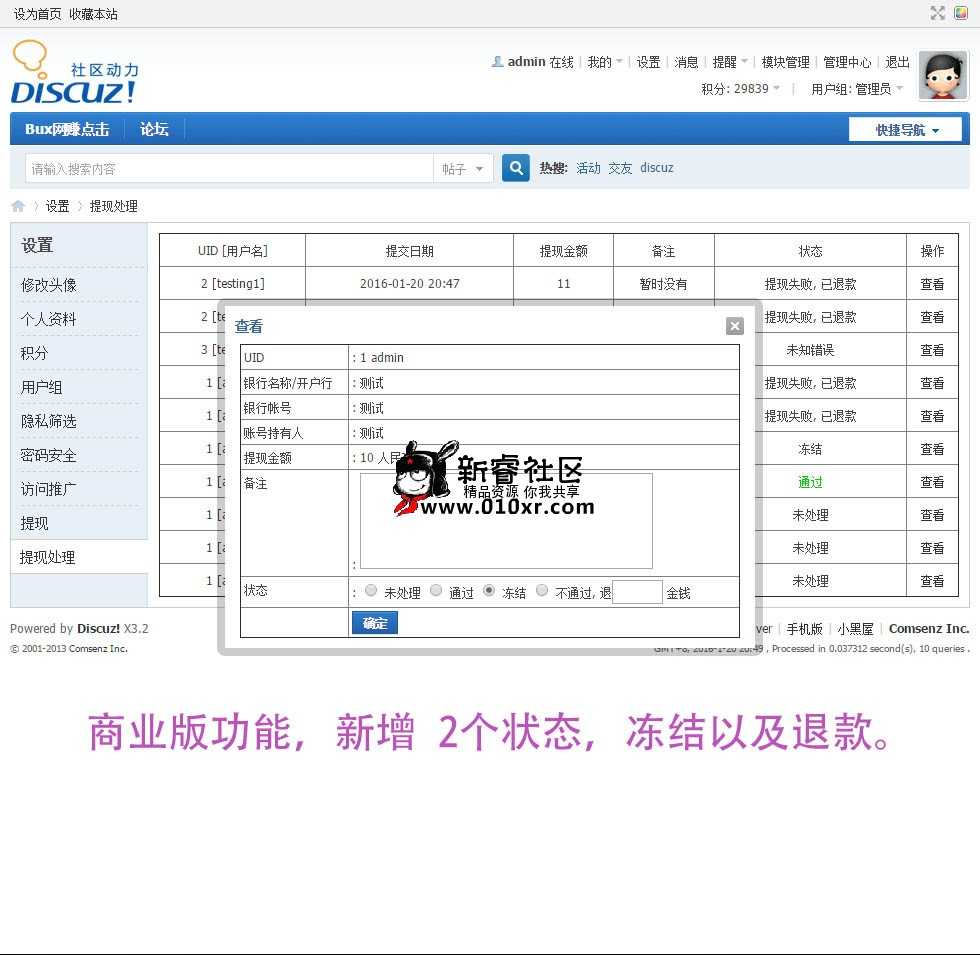This screenshot has height=955, width=980.
Task: Select the 不通过 radio option
Action: [542, 591]
